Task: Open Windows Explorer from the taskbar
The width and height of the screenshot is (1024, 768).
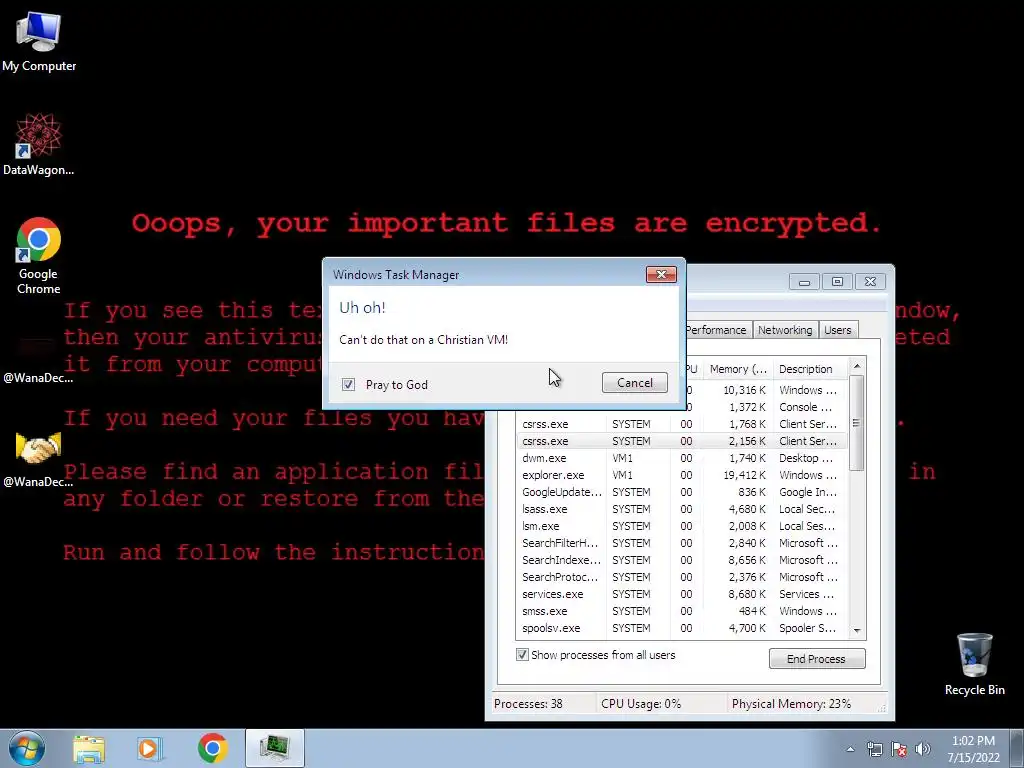Action: point(89,749)
